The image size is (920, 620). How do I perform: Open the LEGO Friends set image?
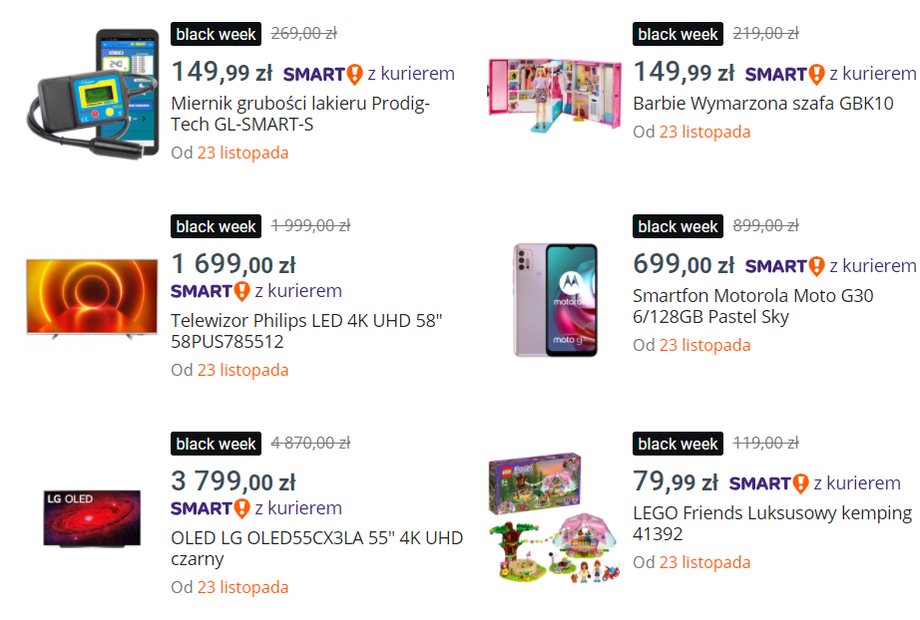(x=554, y=517)
